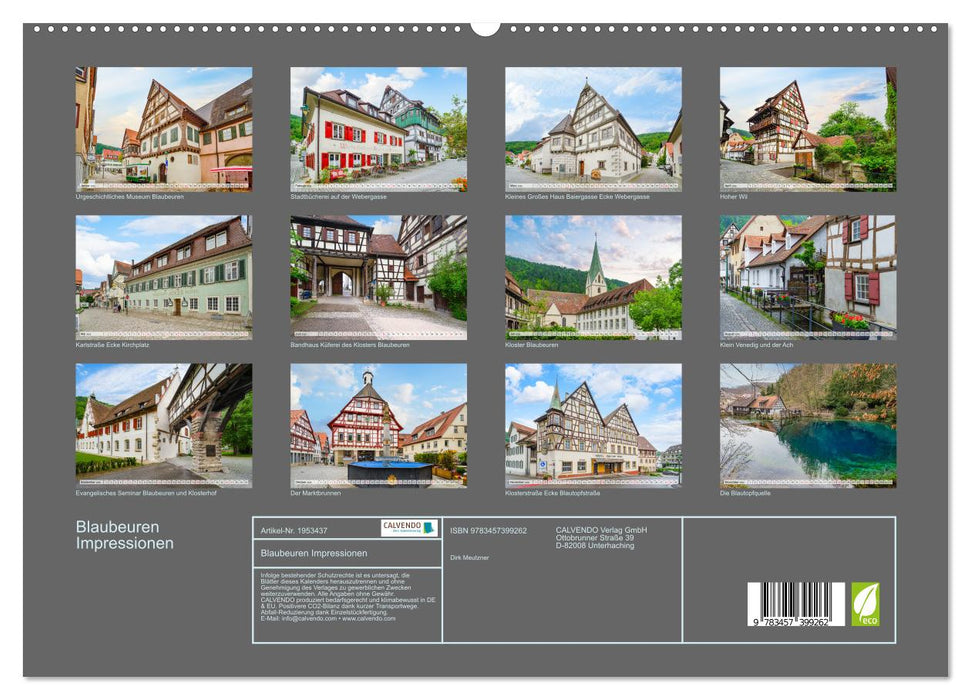This screenshot has height=700, width=971.
Task: Open the www.calvendo.com website link
Action: 370,618
